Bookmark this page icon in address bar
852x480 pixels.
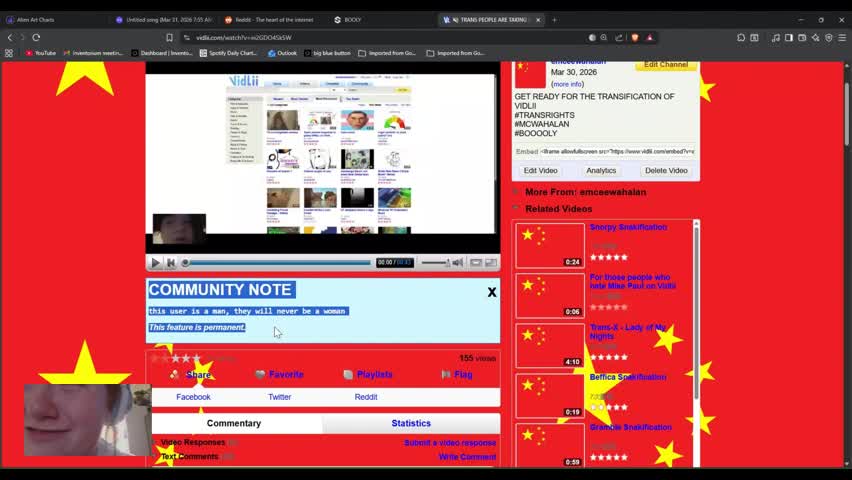pyautogui.click(x=170, y=38)
